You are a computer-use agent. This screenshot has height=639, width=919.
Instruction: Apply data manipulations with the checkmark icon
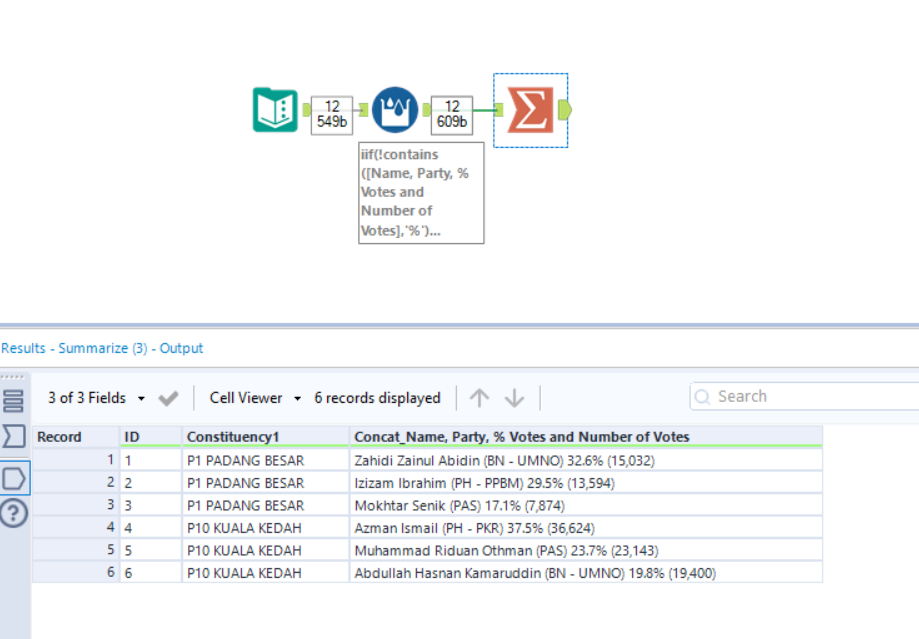pos(168,397)
